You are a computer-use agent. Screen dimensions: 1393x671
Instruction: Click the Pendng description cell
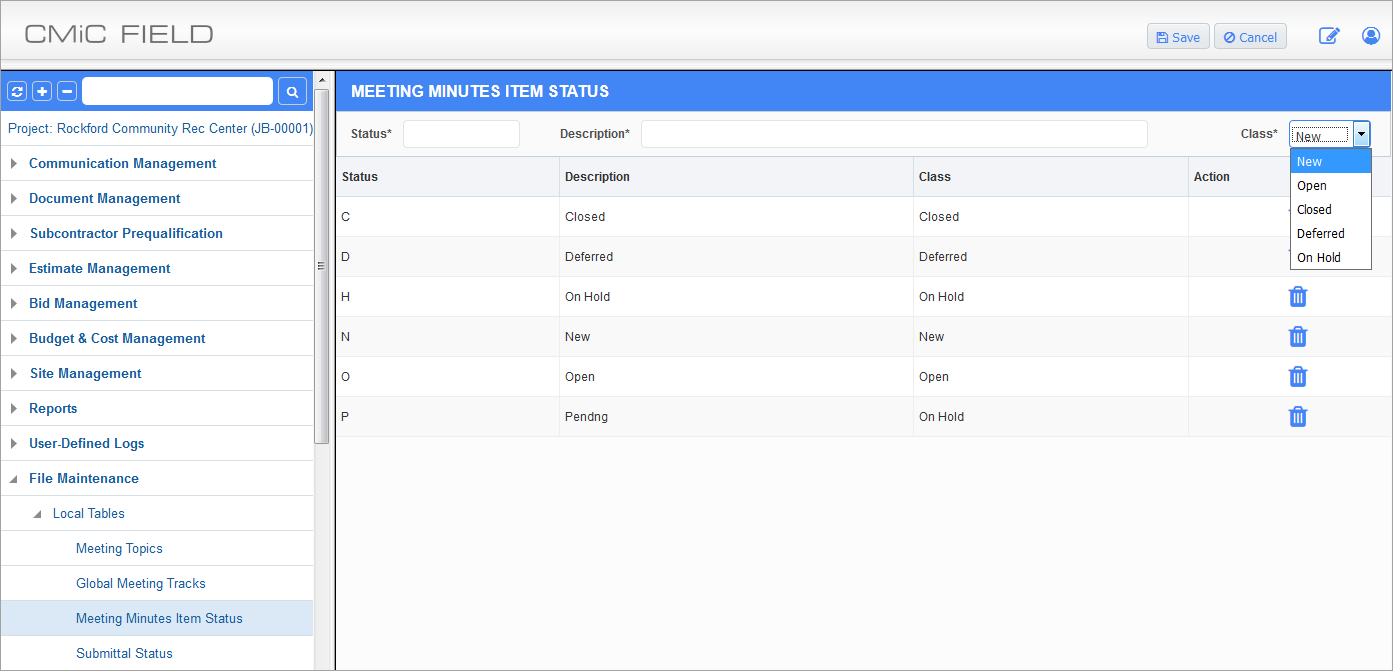click(x=736, y=416)
